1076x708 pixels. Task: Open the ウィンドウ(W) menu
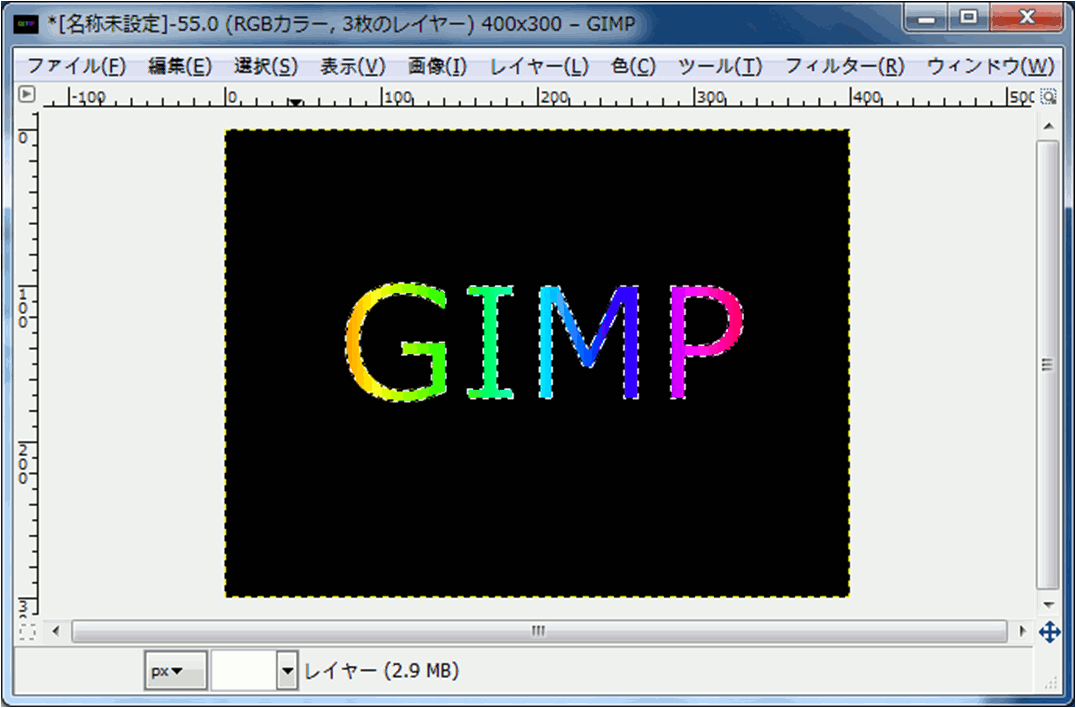990,66
